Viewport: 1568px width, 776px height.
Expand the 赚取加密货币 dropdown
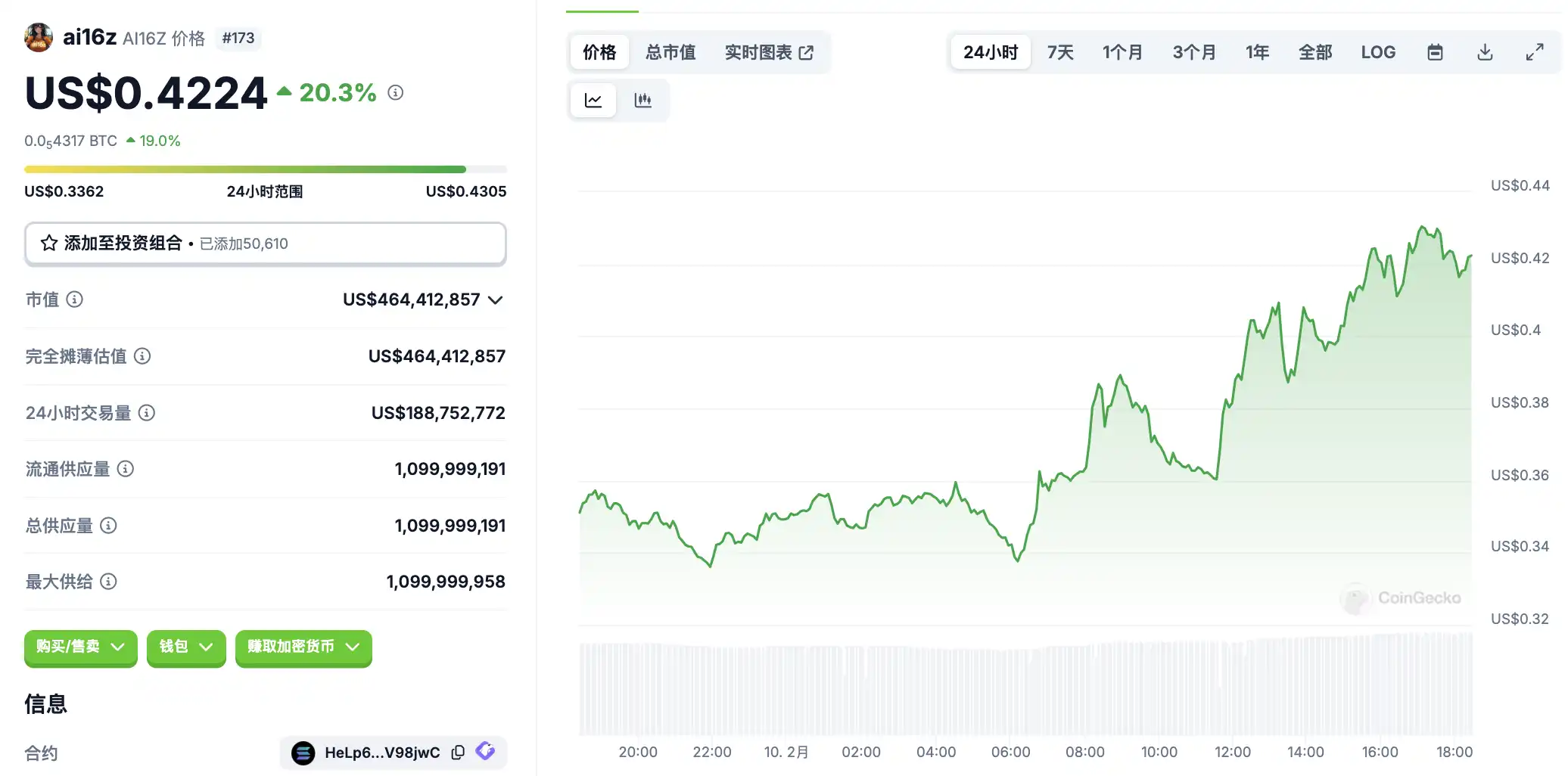pos(303,647)
